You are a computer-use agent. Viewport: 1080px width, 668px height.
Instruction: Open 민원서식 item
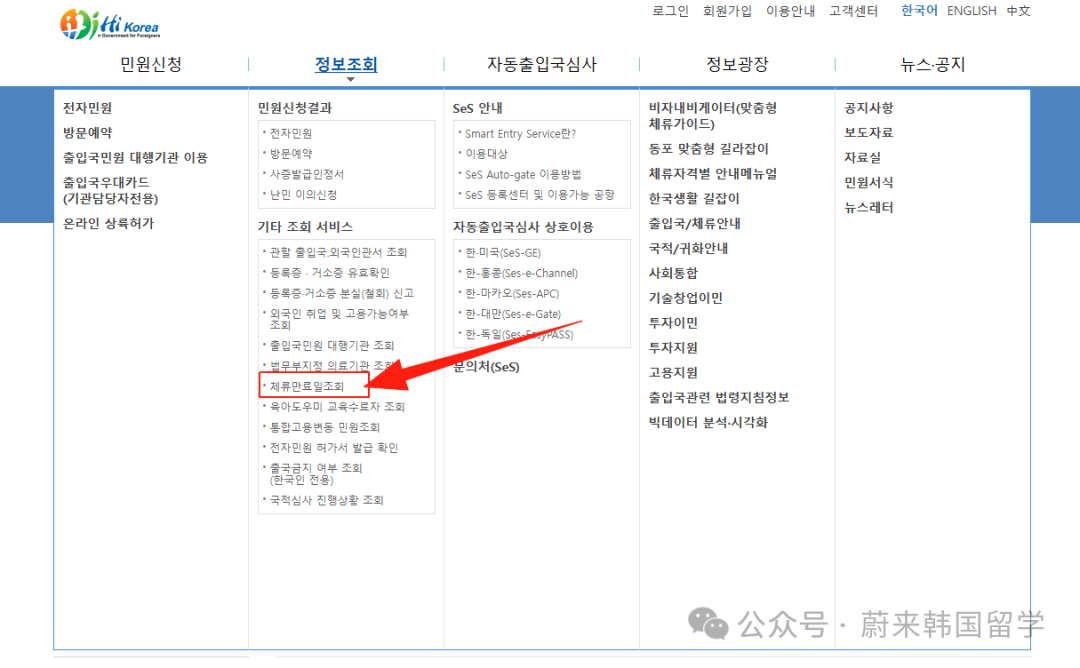(869, 182)
